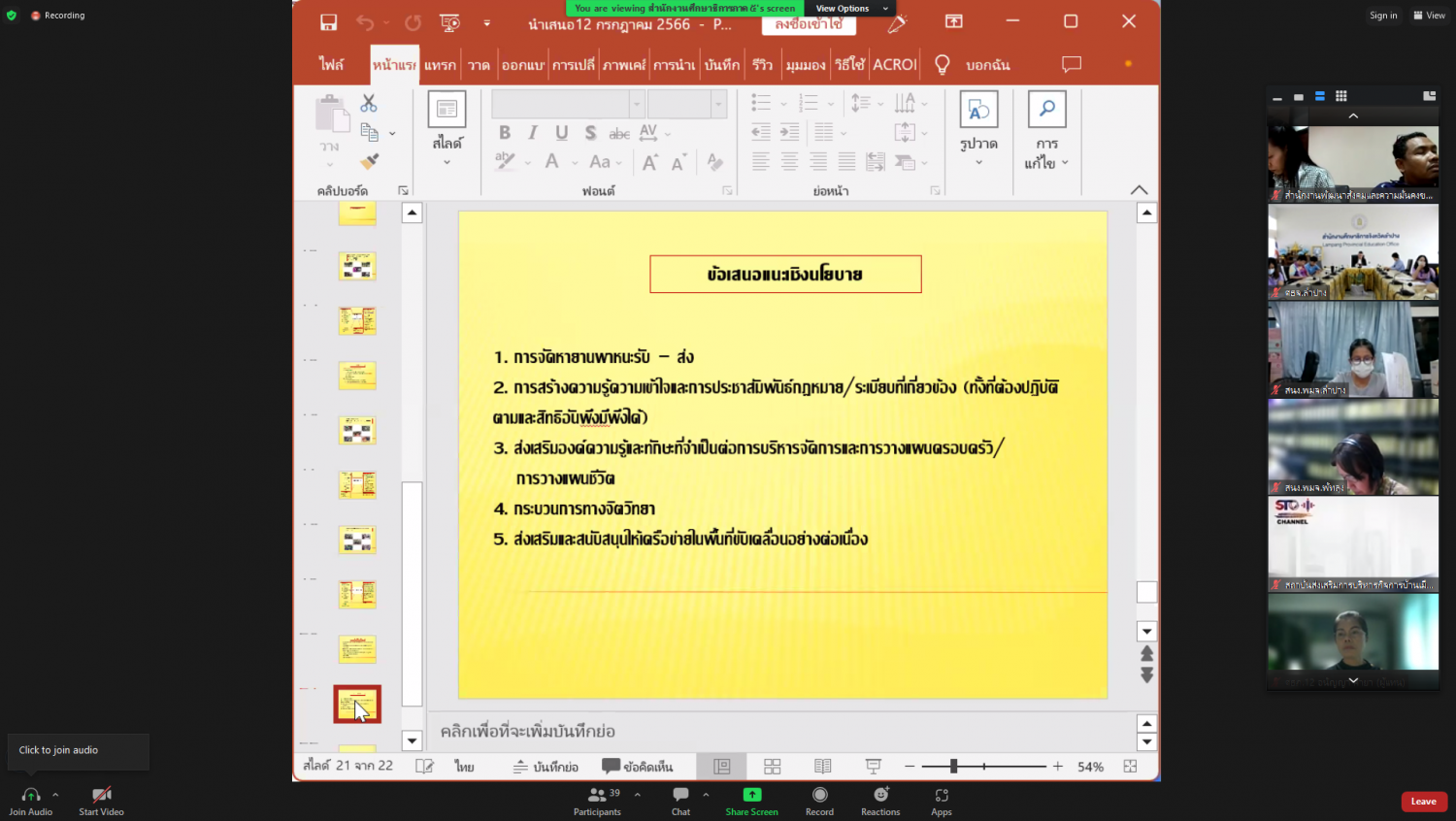Screen dimensions: 1456x821
Task: Center align the paragraph
Action: [x=790, y=162]
